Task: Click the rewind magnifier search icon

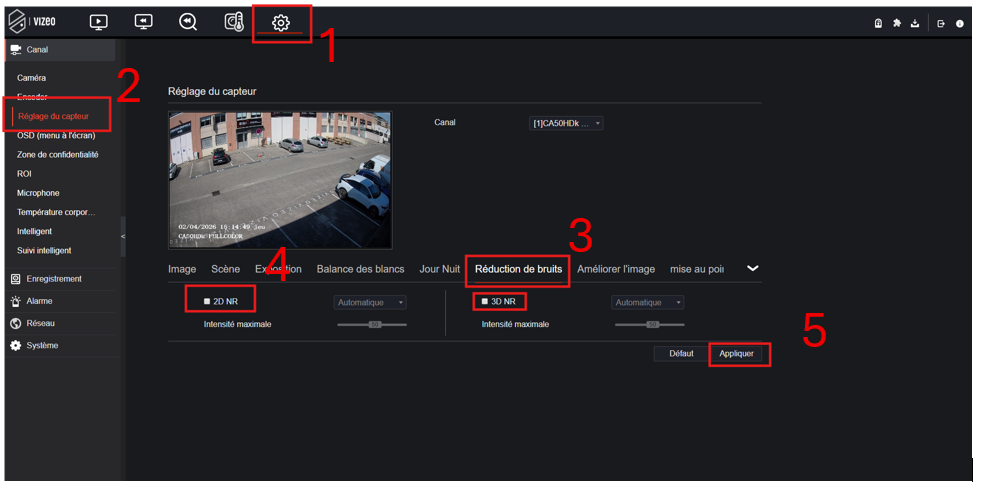Action: [188, 22]
